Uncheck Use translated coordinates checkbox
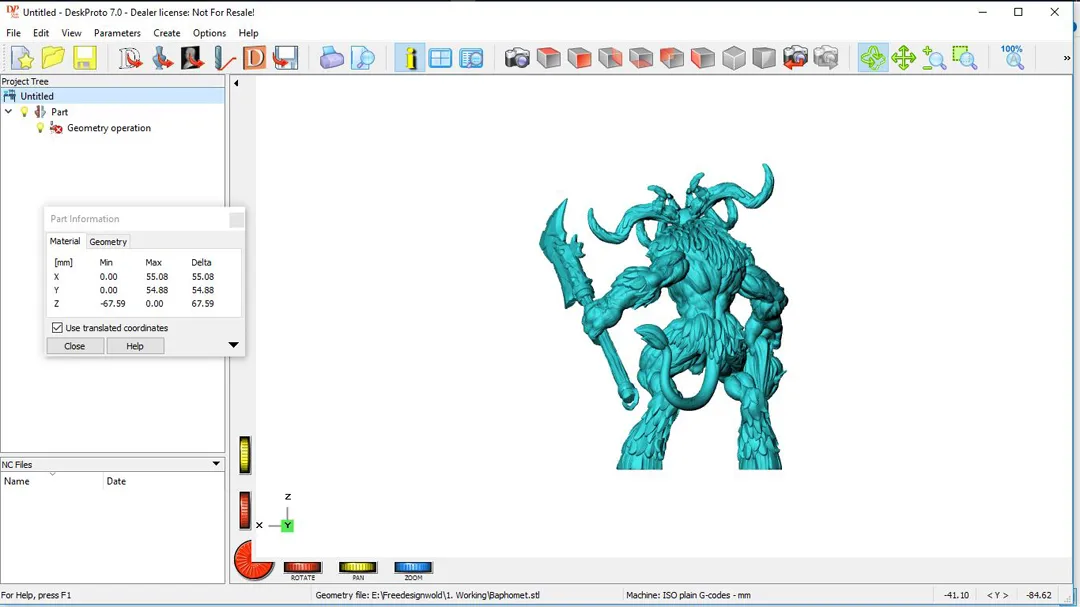 tap(57, 328)
